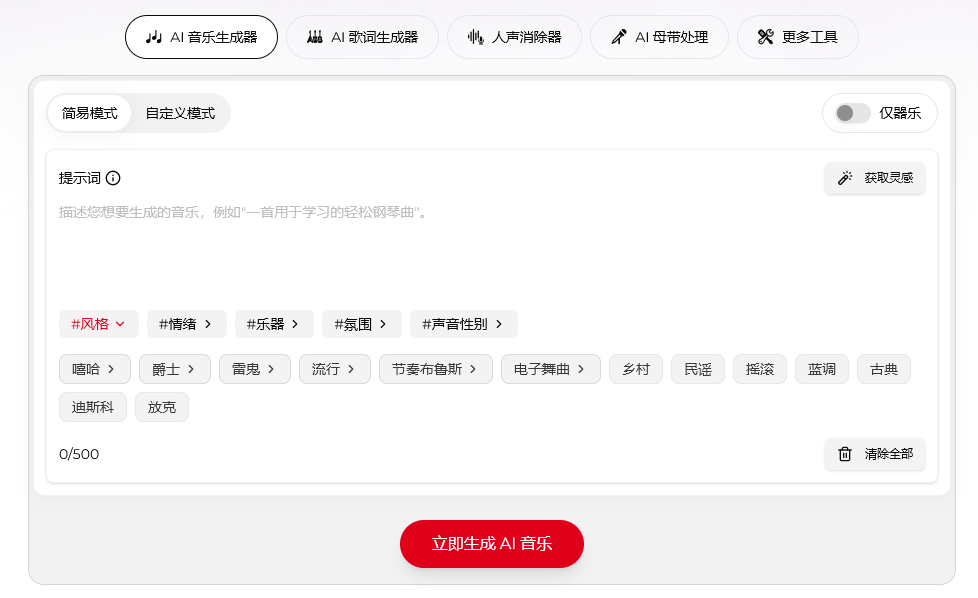The image size is (978, 598).
Task: Enable the 仅器乐 instrumental-only switch
Action: click(853, 113)
